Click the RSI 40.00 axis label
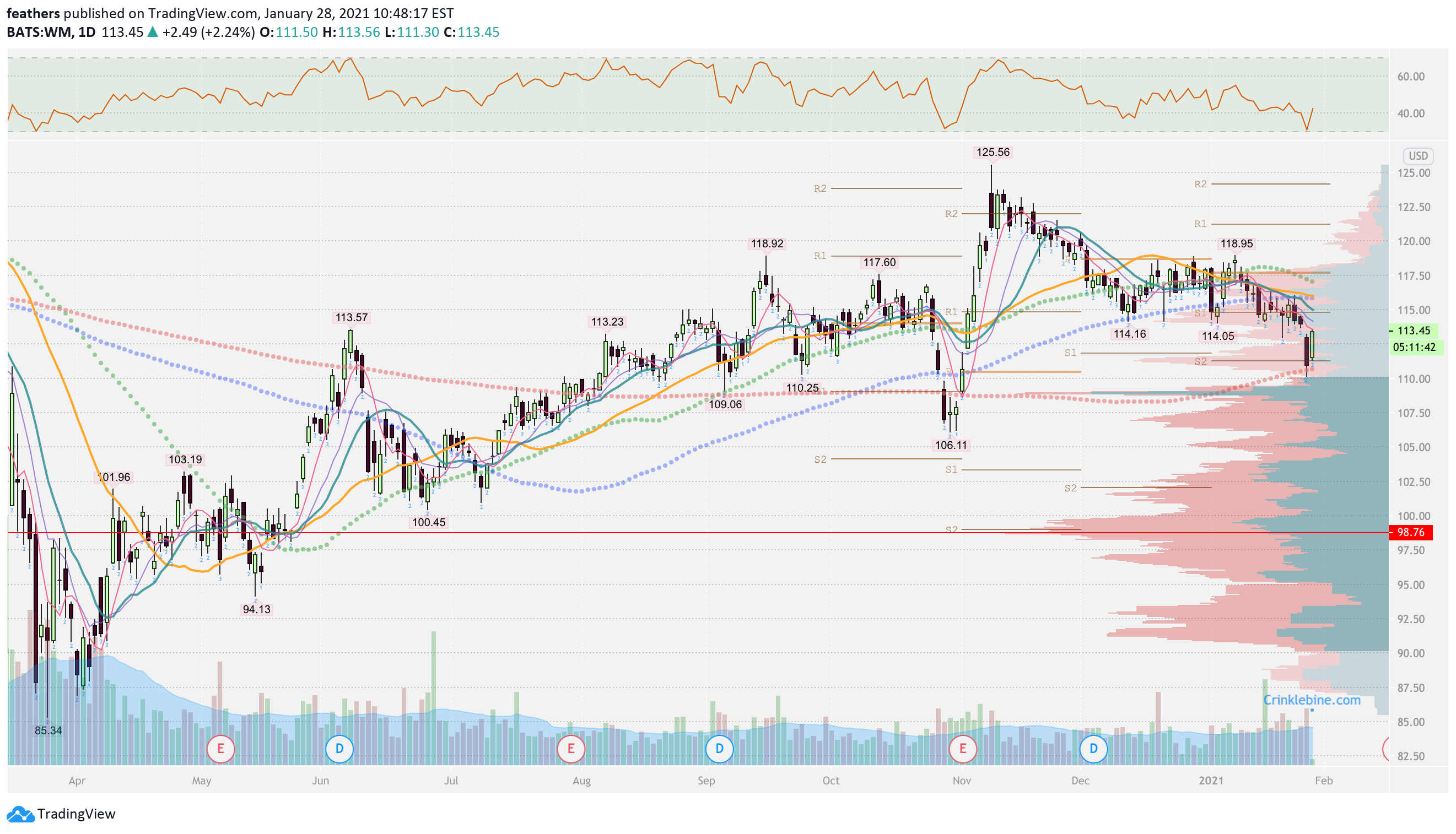The height and width of the screenshot is (834, 1456). coord(1411,113)
